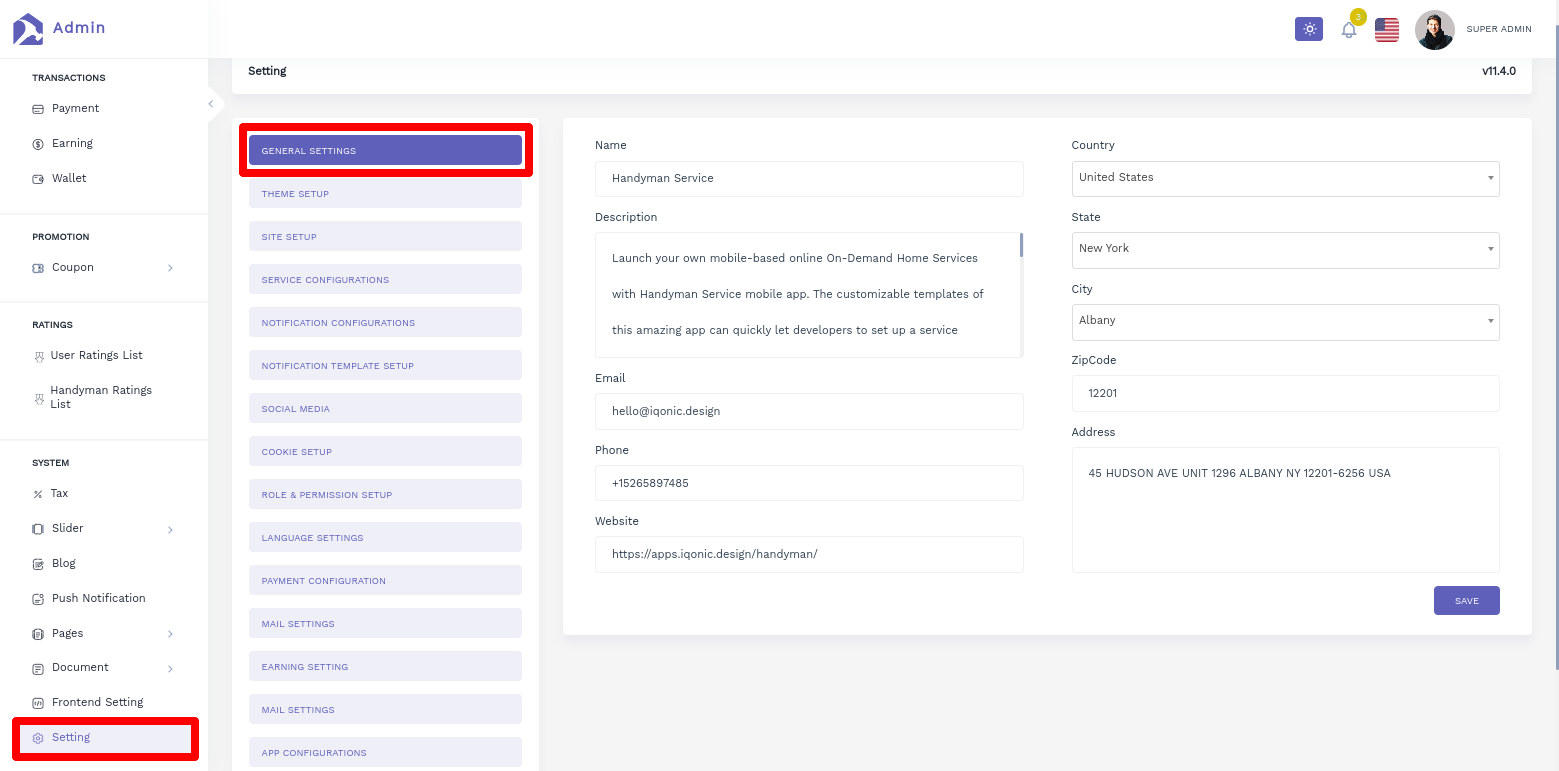Image resolution: width=1559 pixels, height=771 pixels.
Task: Click the Wallet sidebar icon
Action: [38, 179]
